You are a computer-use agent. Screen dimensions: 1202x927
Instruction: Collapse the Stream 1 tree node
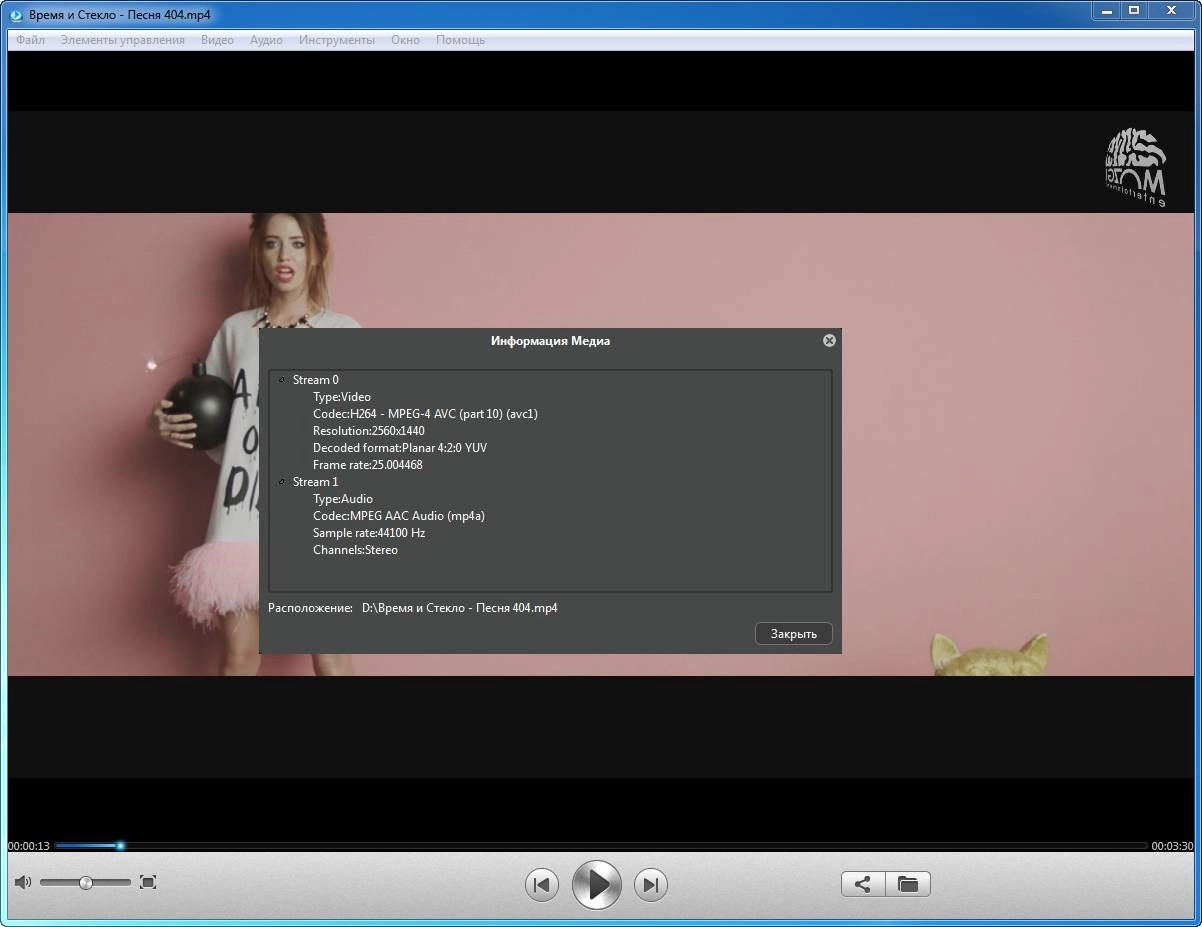282,482
